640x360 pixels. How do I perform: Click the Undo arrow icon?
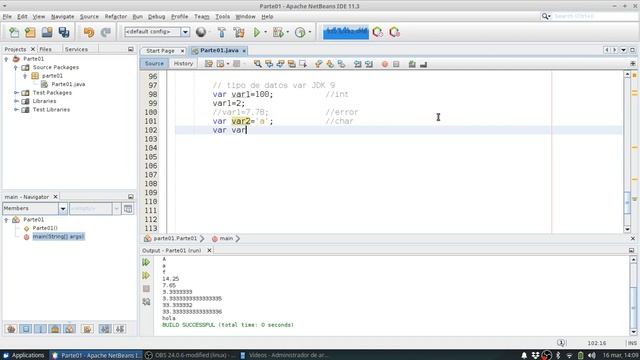89,32
